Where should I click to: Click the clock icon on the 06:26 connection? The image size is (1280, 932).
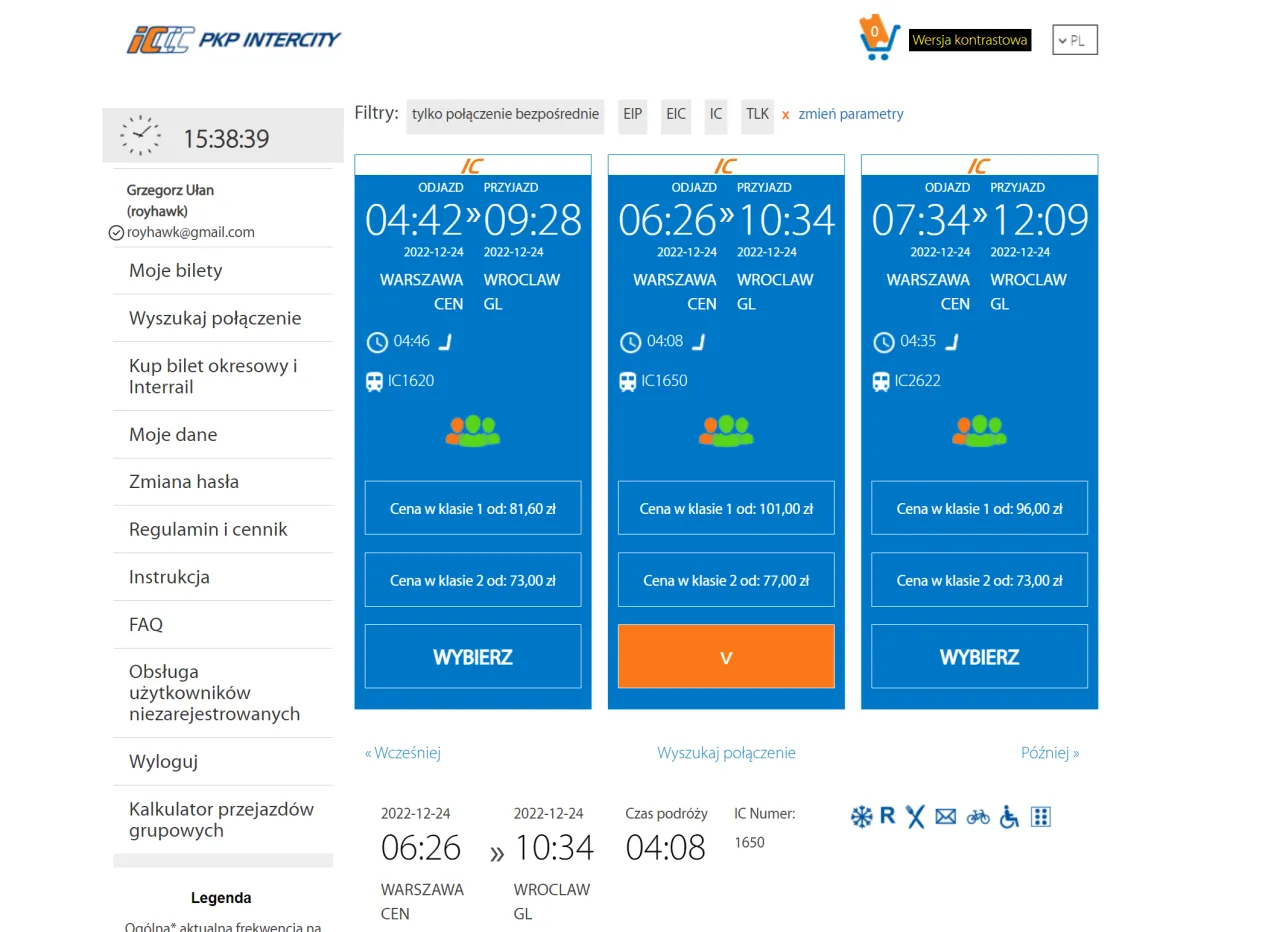pyautogui.click(x=630, y=342)
